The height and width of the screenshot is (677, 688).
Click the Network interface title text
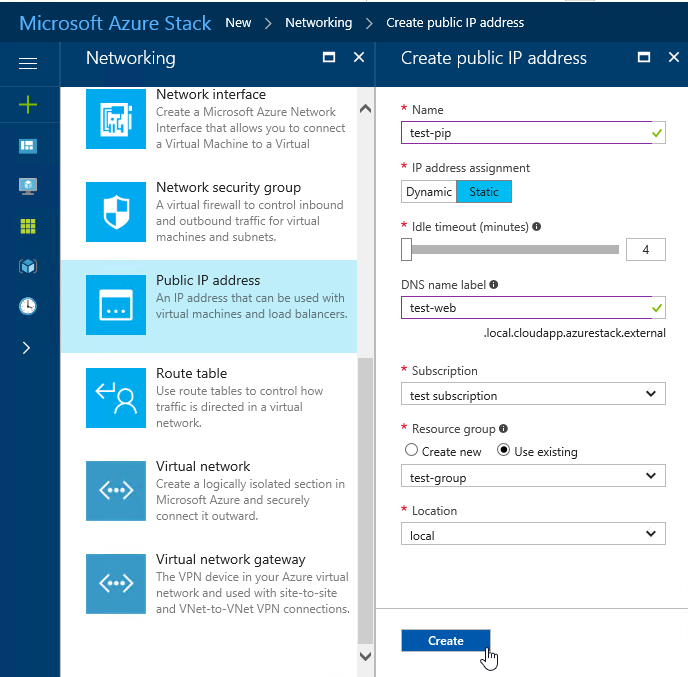[211, 94]
